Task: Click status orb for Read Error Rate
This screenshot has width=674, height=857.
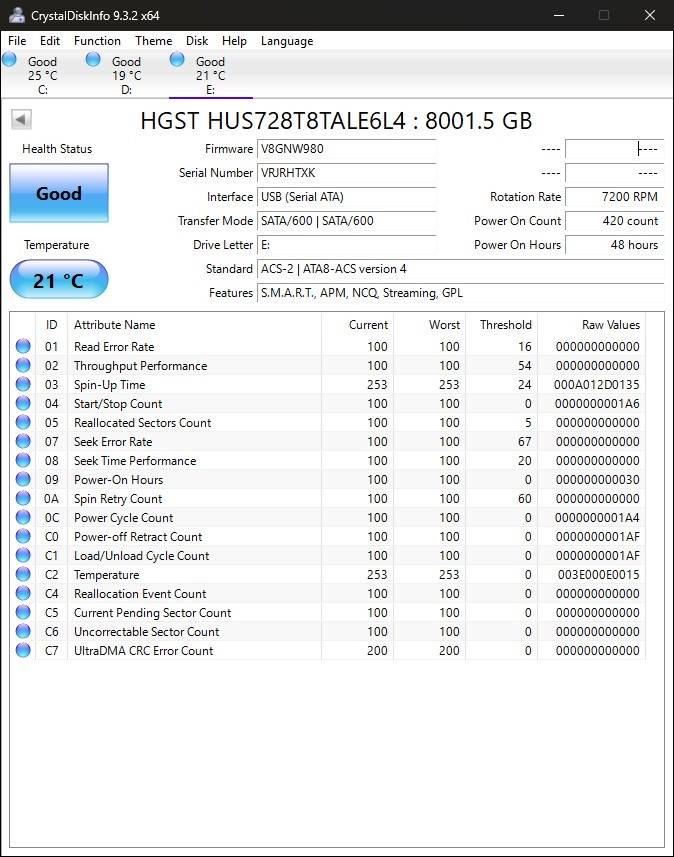Action: tap(23, 346)
